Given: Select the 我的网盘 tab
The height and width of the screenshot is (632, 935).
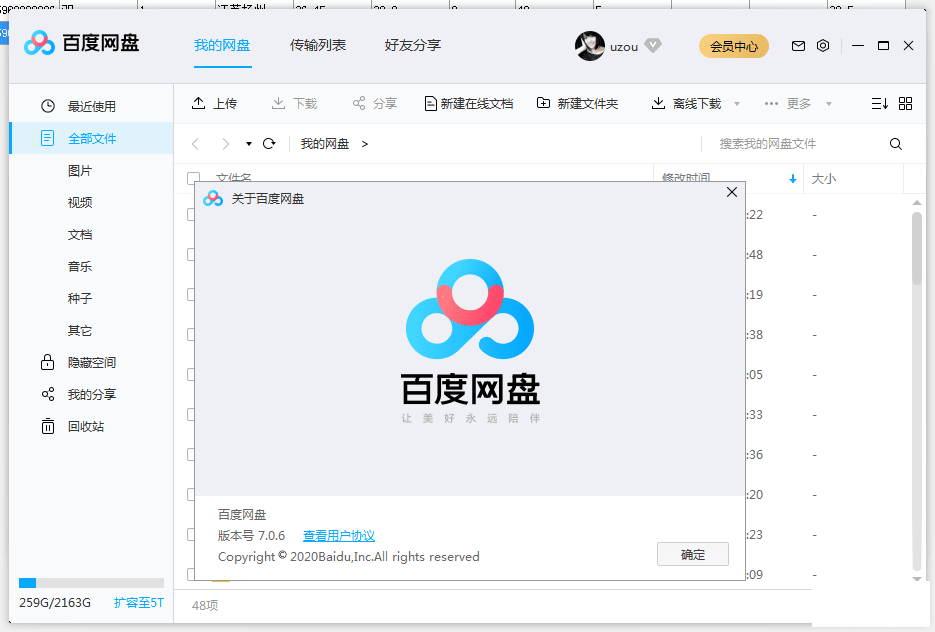Looking at the screenshot, I should point(222,45).
